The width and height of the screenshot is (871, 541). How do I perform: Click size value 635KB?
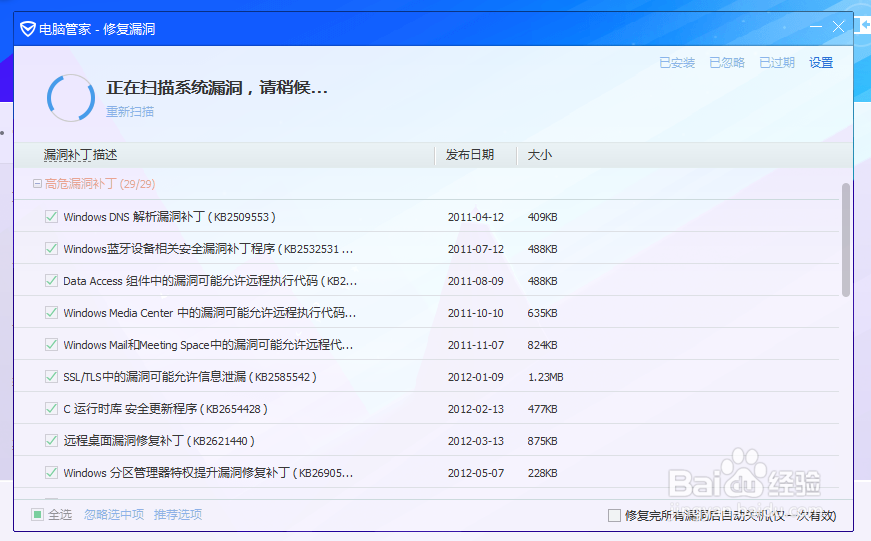pos(542,313)
